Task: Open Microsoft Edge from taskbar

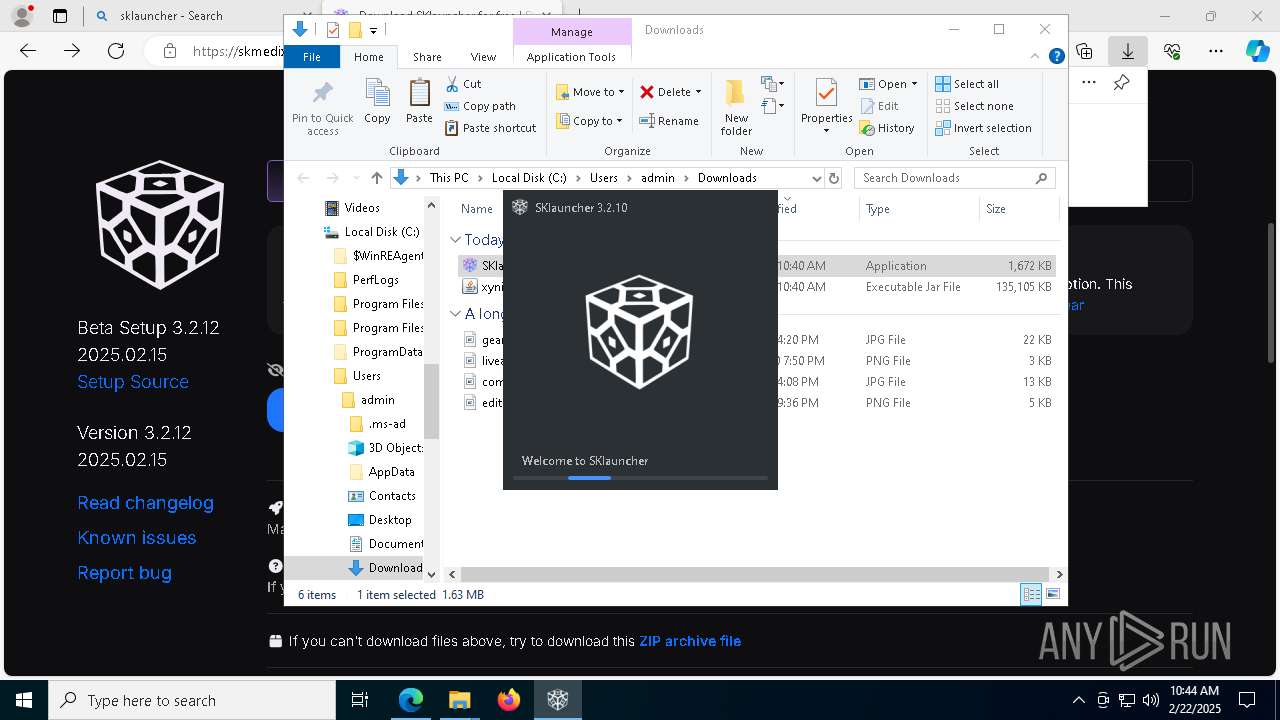Action: coord(411,700)
